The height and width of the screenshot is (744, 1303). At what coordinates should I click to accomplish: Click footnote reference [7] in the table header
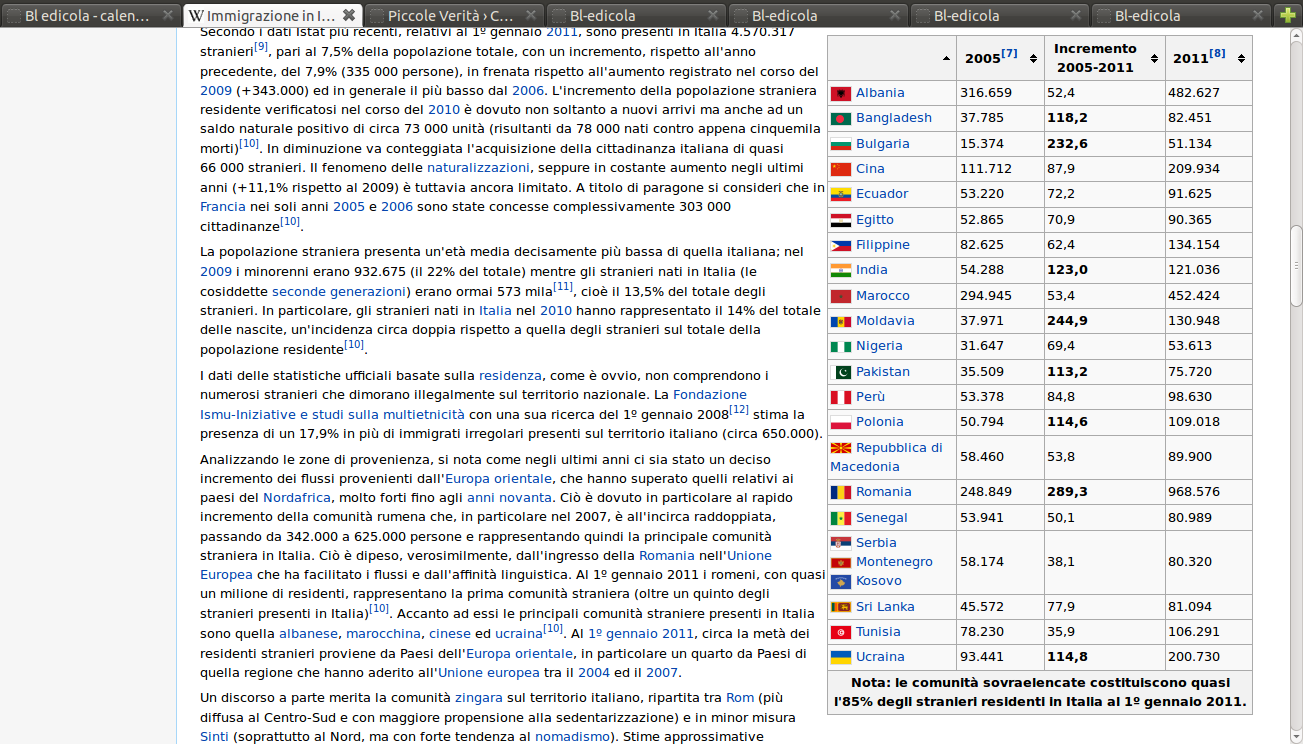pos(1009,54)
